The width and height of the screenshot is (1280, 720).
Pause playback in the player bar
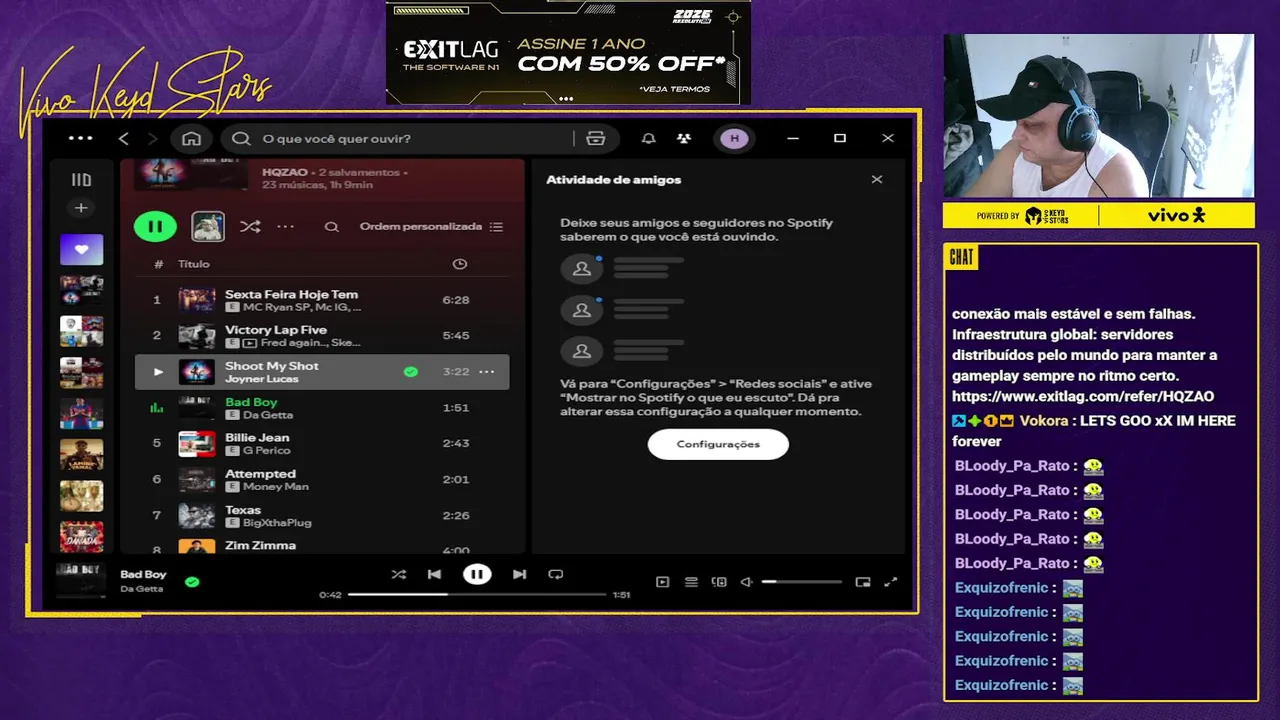[x=477, y=574]
